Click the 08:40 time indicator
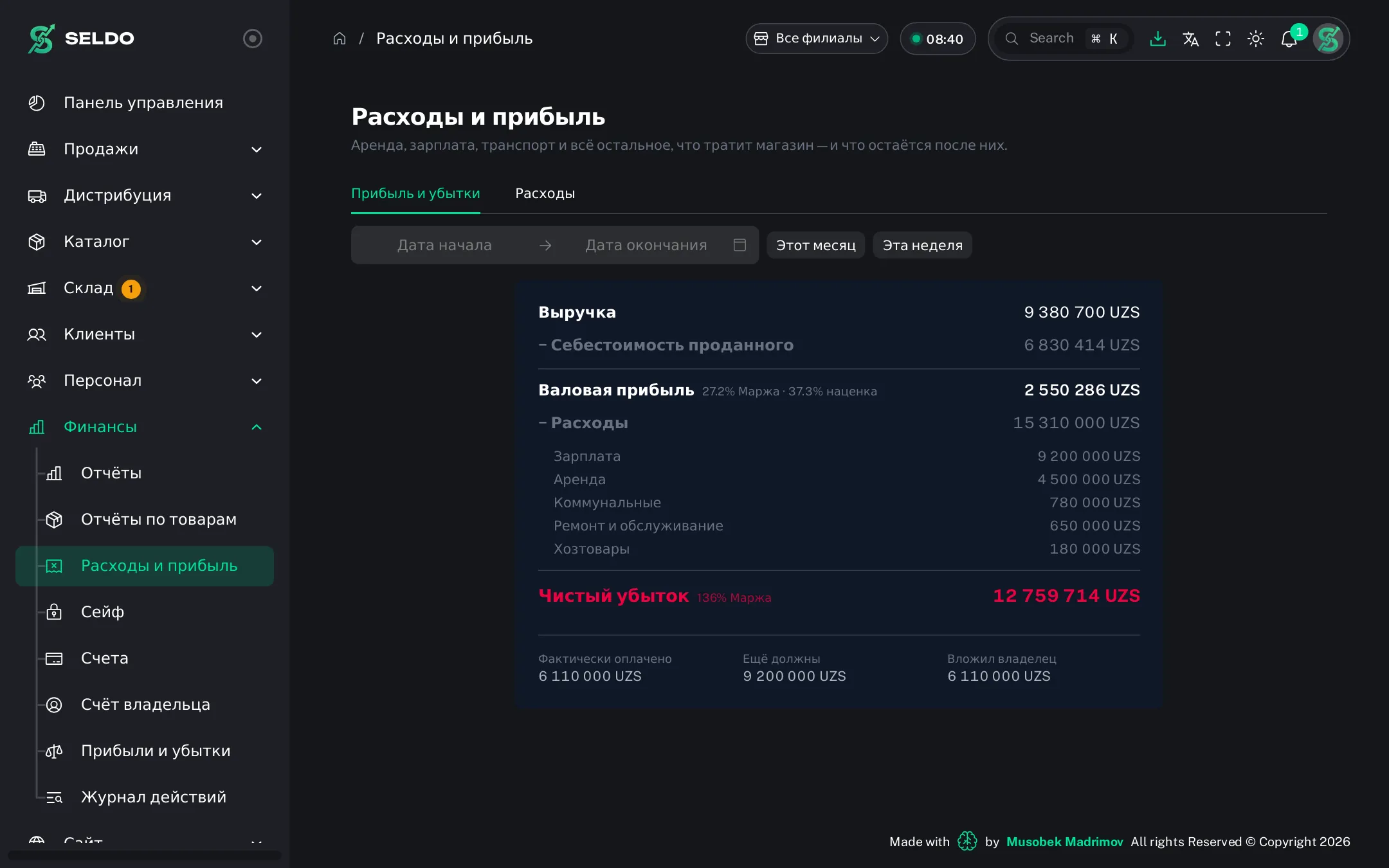Screen dimensions: 1389x868 point(938,39)
